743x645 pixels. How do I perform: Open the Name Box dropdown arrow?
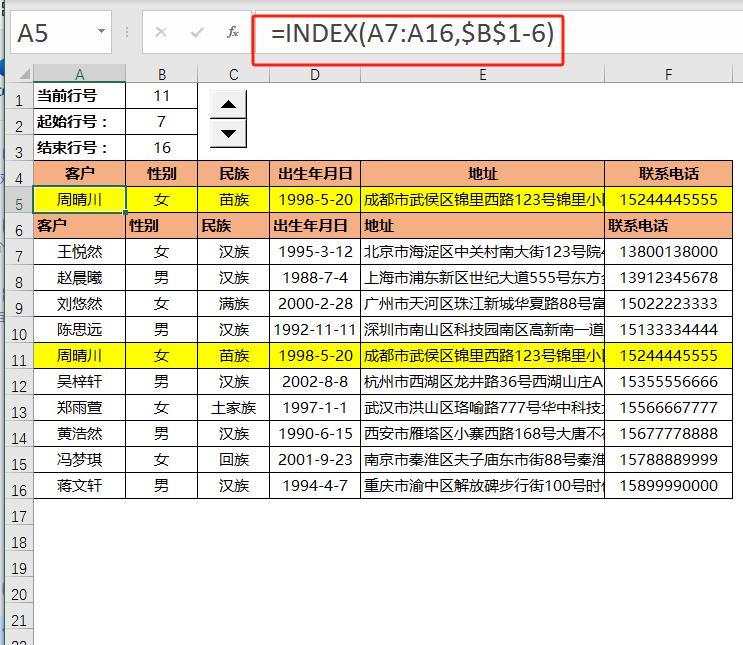point(101,31)
